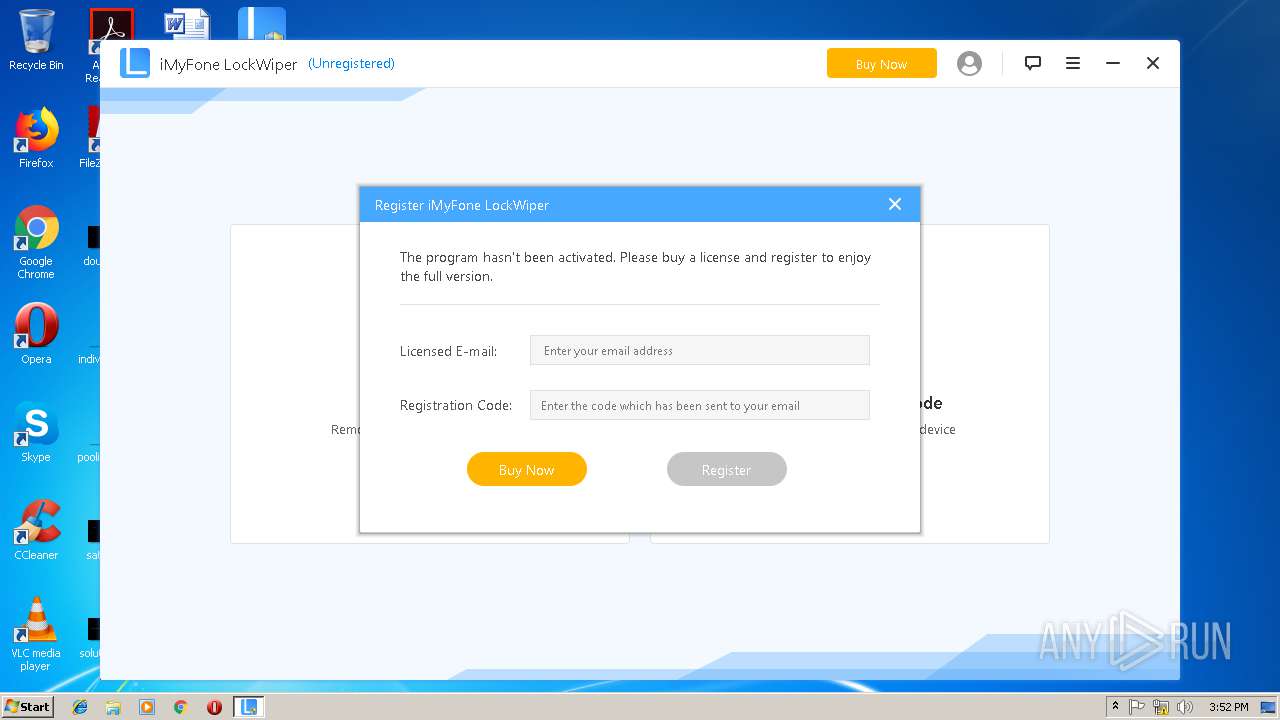The width and height of the screenshot is (1280, 720).
Task: Open Chrome from the taskbar
Action: [x=180, y=707]
